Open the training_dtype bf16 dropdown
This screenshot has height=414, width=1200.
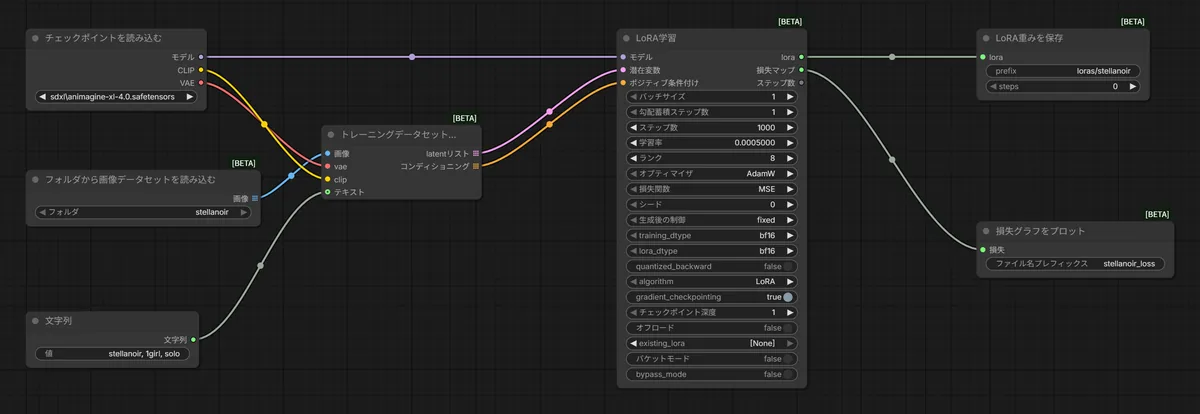(x=713, y=236)
